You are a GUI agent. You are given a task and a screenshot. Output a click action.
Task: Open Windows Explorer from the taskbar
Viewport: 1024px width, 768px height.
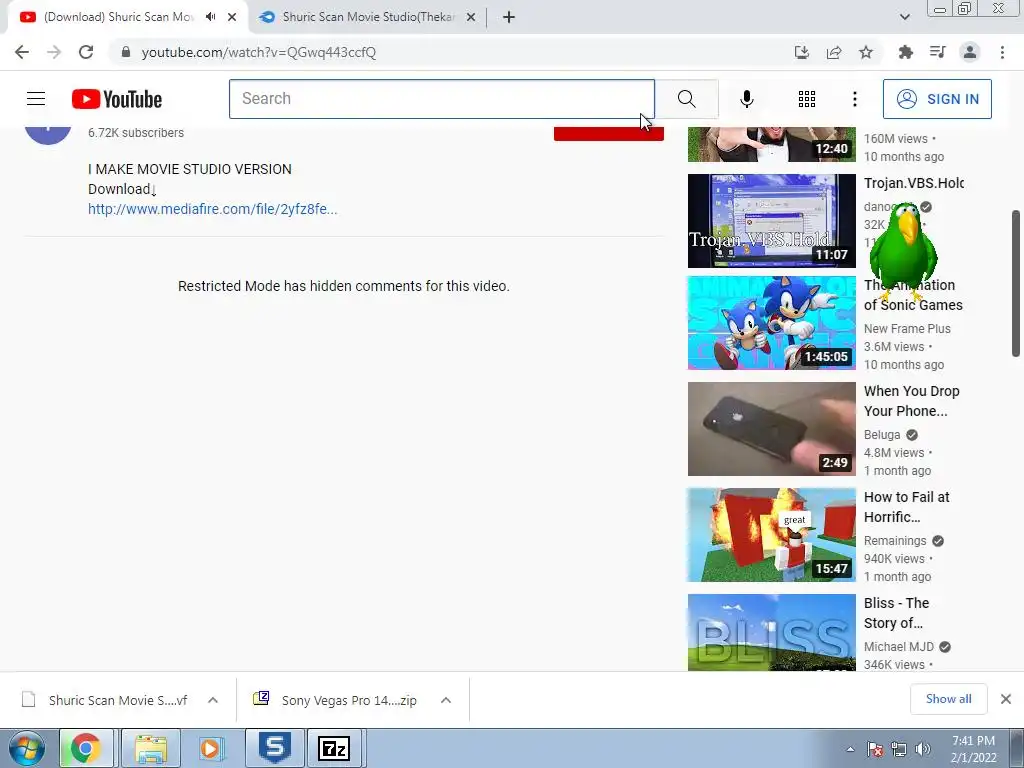pyautogui.click(x=151, y=748)
